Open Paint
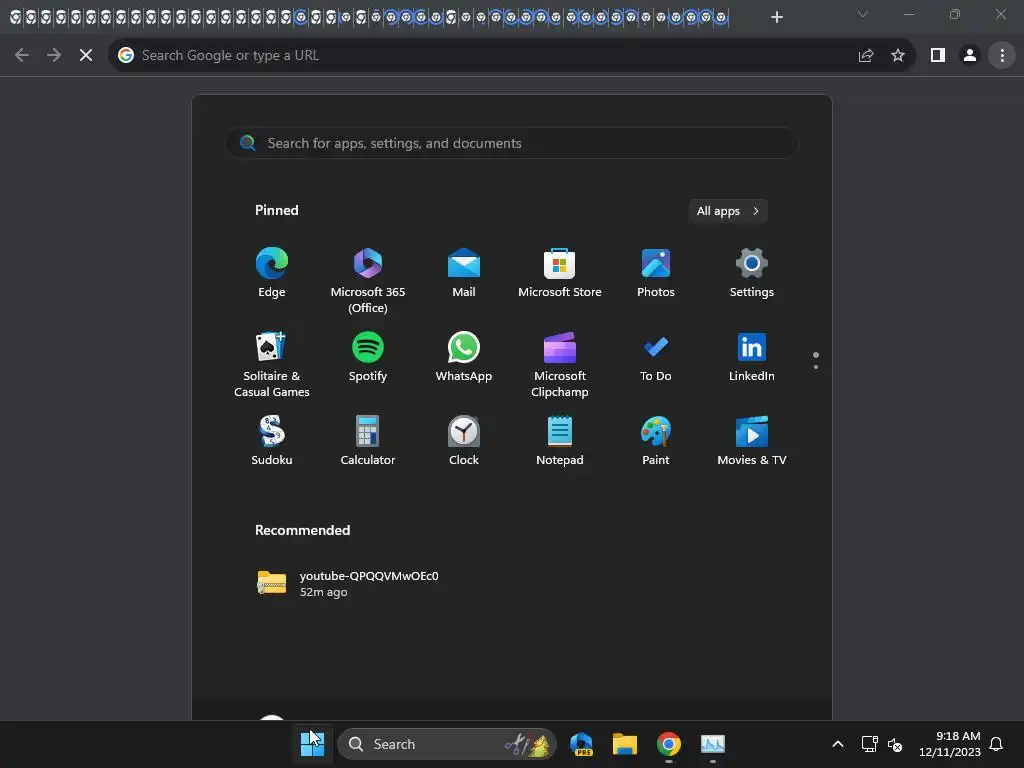This screenshot has width=1024, height=768. (656, 440)
